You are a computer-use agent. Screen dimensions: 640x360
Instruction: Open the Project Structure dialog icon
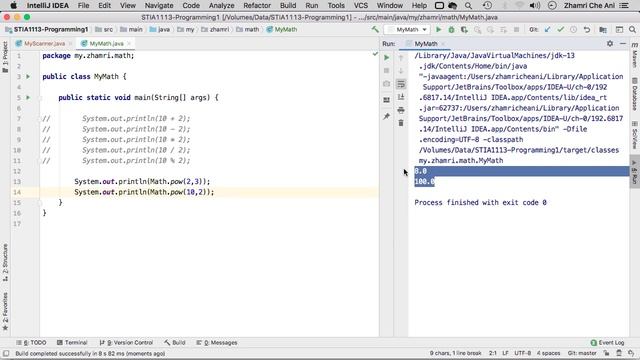coord(603,29)
